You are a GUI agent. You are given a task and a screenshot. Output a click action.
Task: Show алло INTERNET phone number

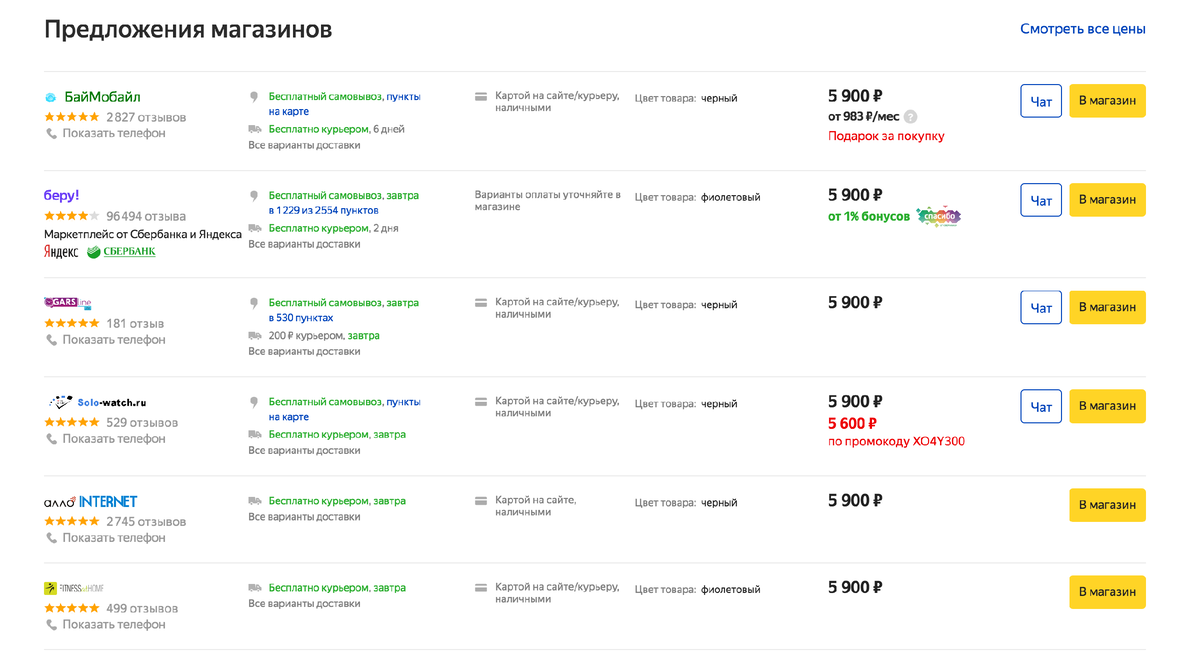tap(114, 538)
